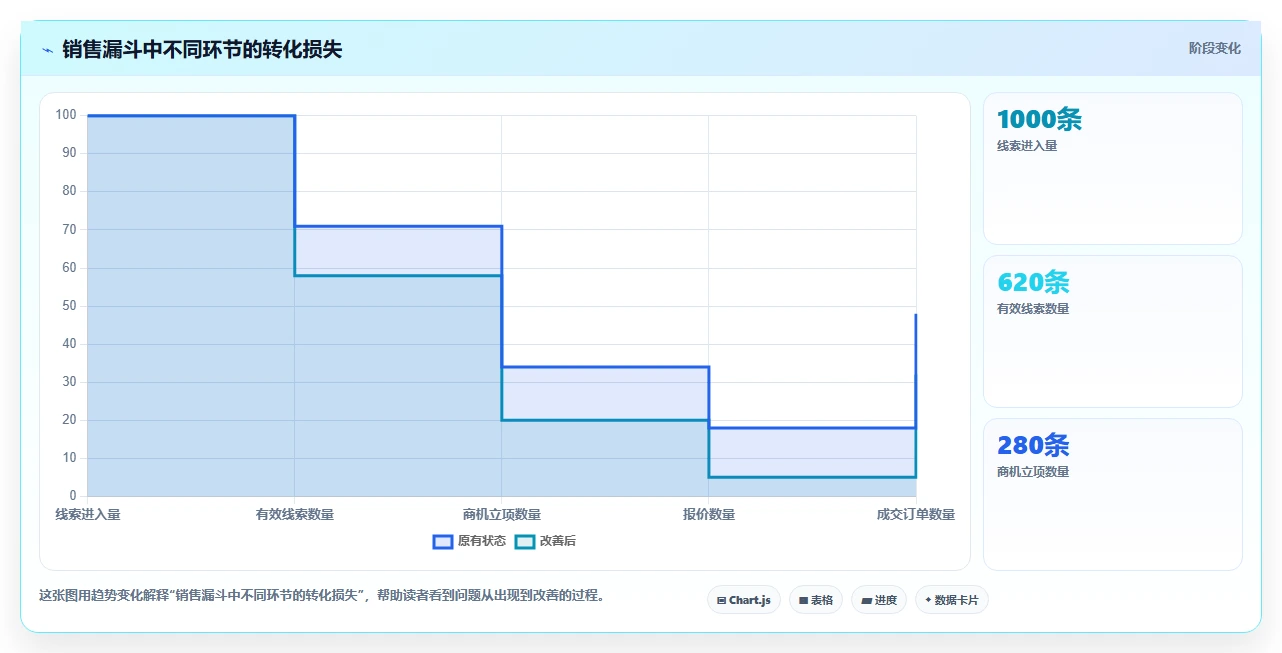
Task: Select the 280条 商机立项数量 card
Action: pyautogui.click(x=1113, y=495)
